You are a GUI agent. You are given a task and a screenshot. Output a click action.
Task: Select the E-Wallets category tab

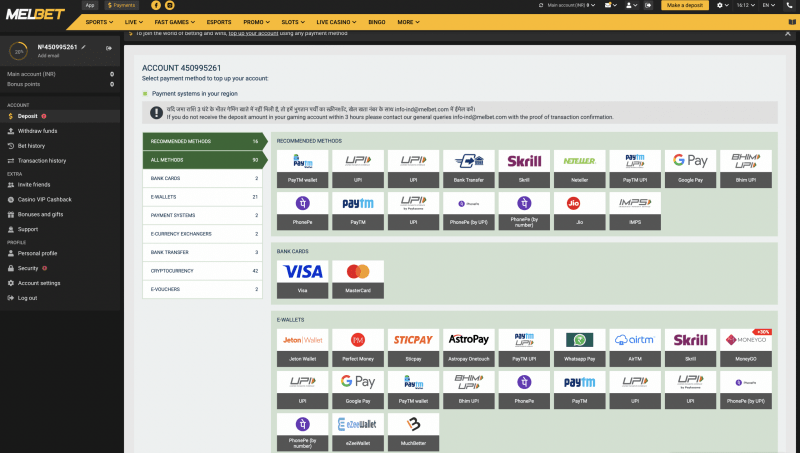tap(202, 197)
